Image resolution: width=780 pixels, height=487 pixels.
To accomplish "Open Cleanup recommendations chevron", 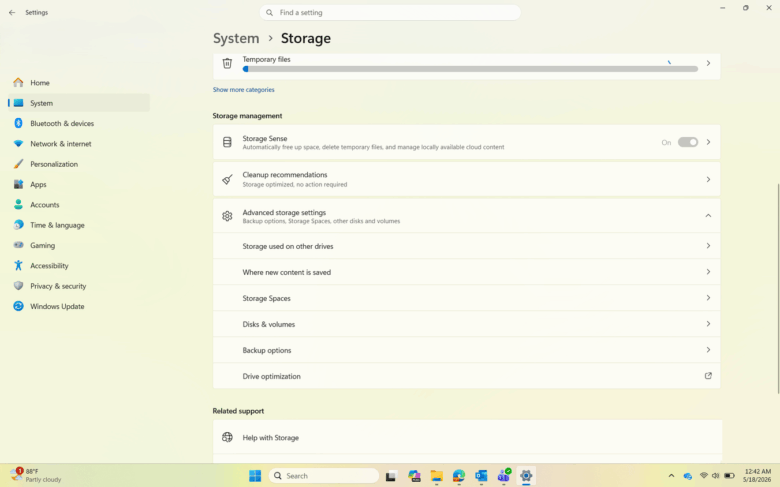I will (708, 179).
